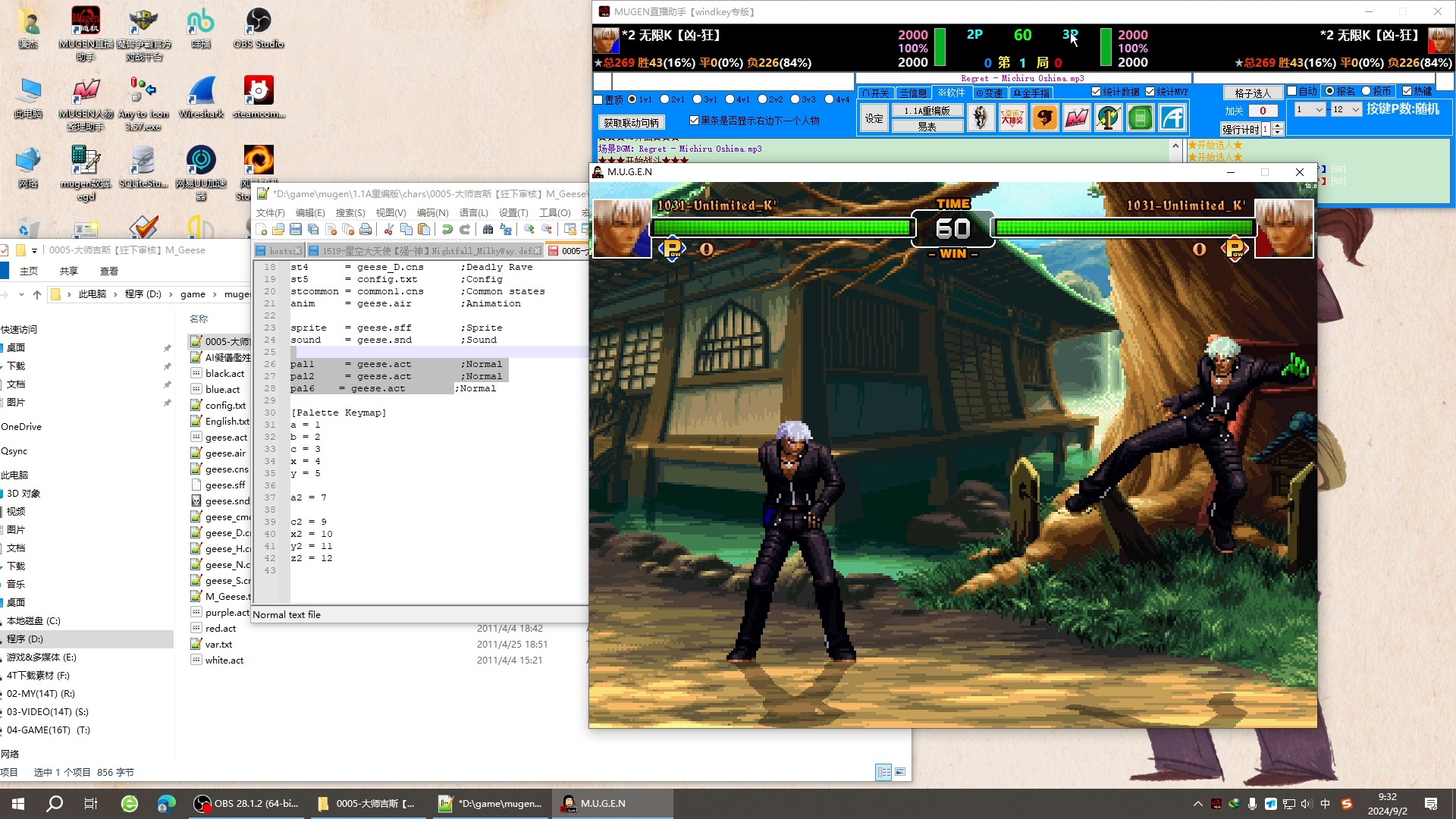Switch to the 三信息 tab
The width and height of the screenshot is (1456, 819).
913,93
